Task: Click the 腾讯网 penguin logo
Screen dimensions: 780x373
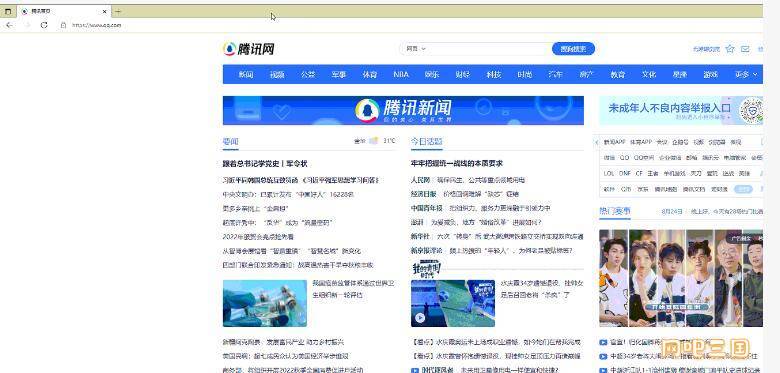Action: pos(249,49)
